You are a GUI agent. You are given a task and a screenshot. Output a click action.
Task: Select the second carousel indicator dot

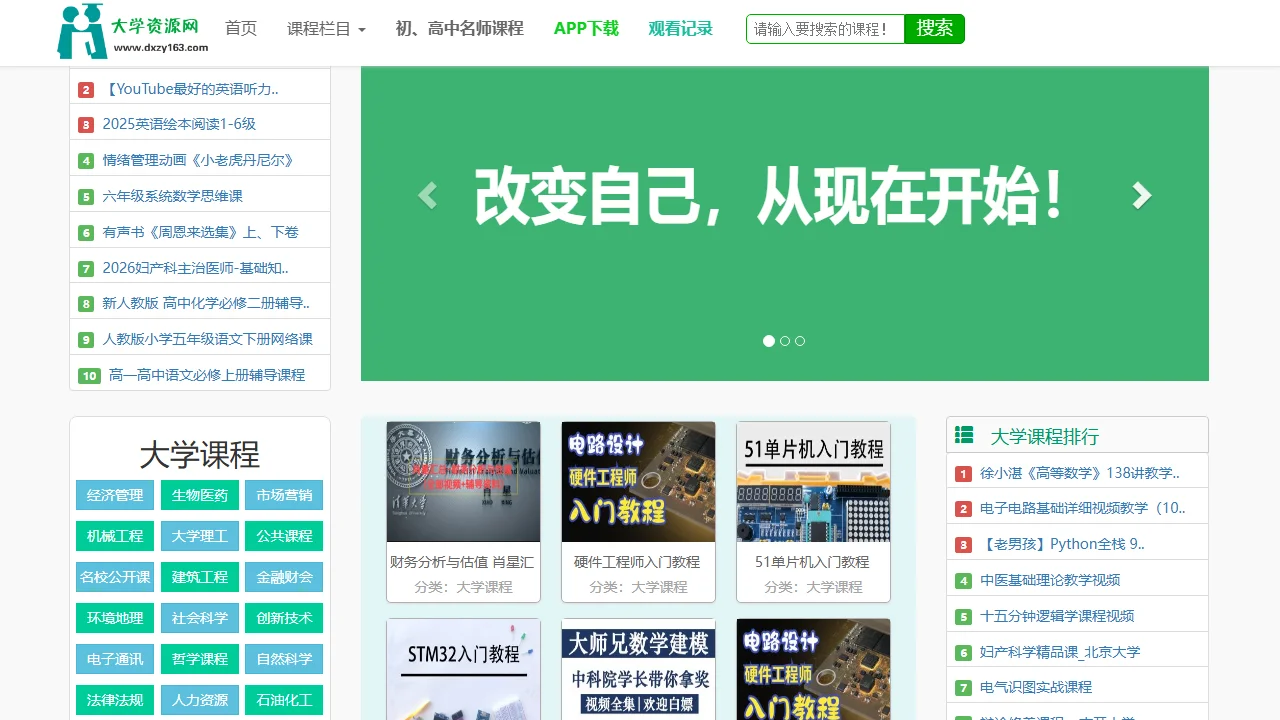point(785,341)
